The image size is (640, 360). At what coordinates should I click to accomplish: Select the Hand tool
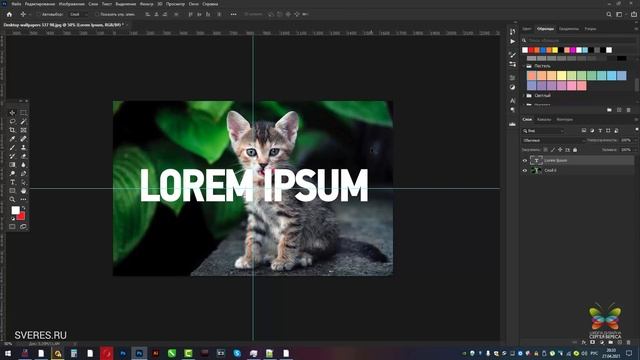click(23, 191)
